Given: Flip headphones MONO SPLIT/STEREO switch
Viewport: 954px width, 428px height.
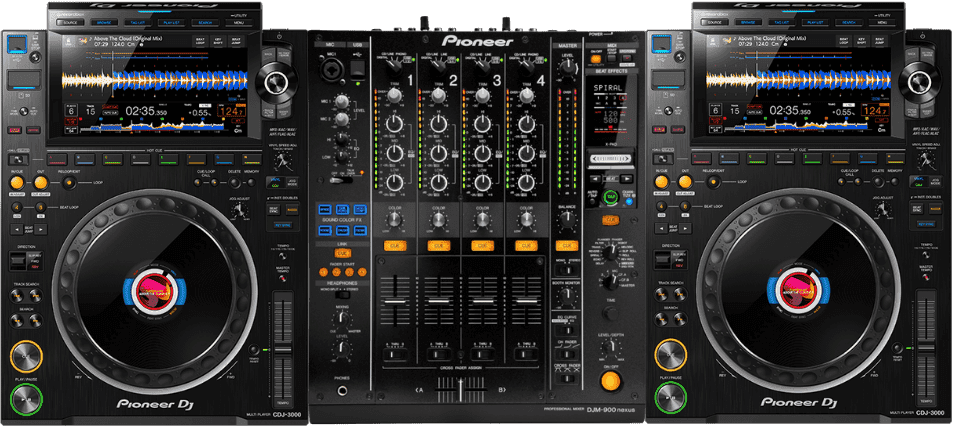Looking at the screenshot, I should click(x=342, y=297).
